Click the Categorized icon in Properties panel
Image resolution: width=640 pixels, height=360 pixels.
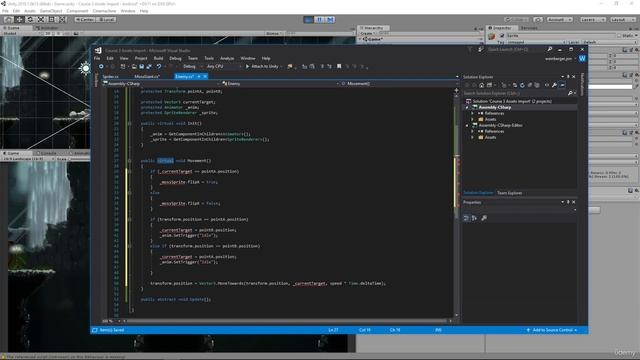click(467, 218)
